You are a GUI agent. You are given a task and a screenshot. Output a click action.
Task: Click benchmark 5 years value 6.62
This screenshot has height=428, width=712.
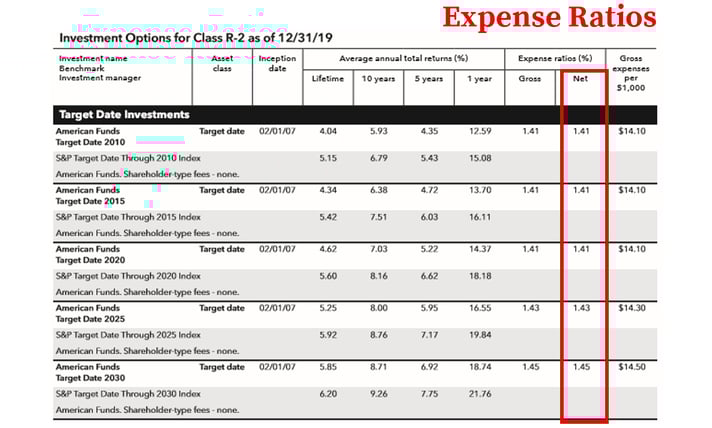pyautogui.click(x=429, y=276)
